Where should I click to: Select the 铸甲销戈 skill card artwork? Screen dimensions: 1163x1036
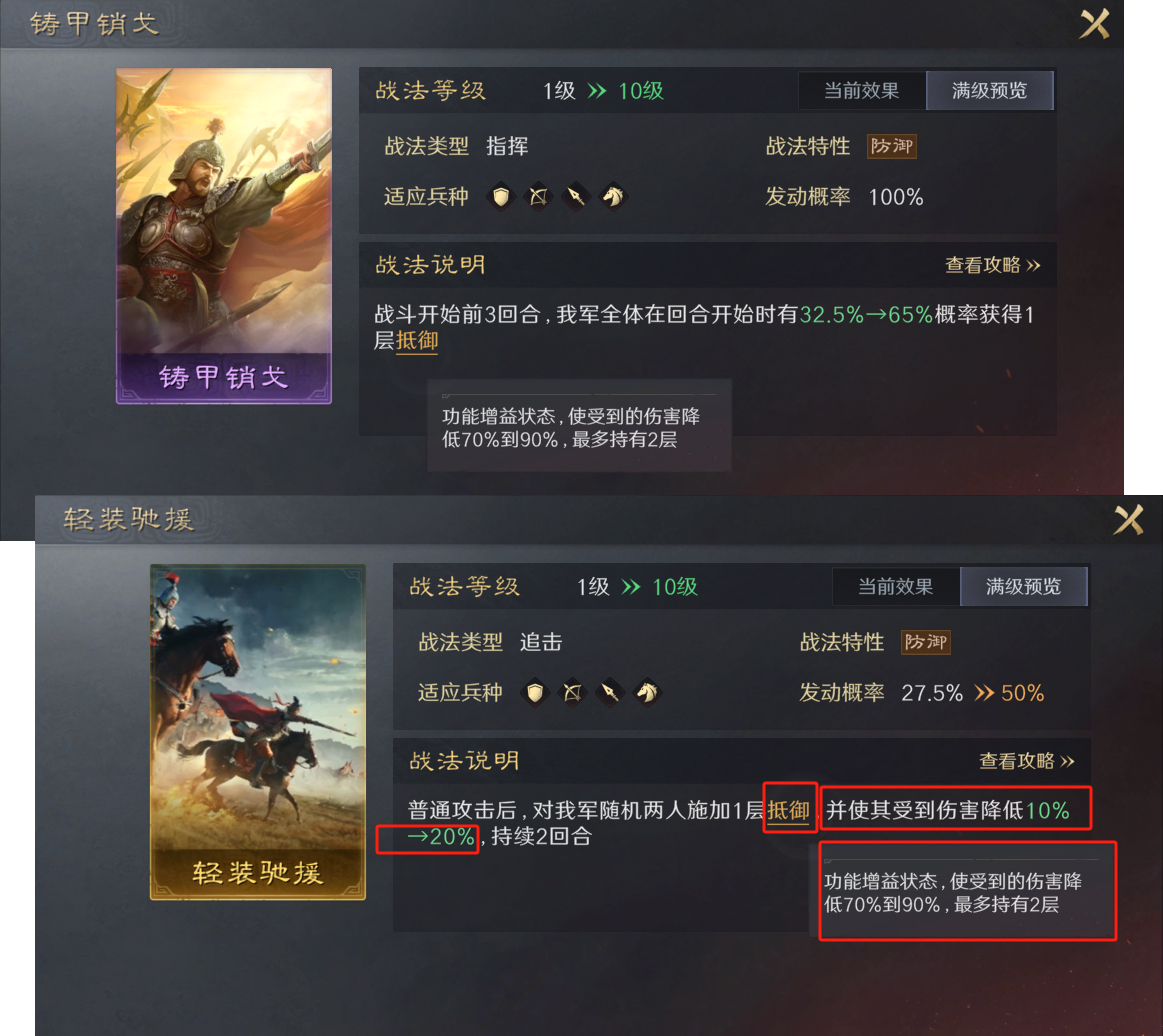click(224, 236)
